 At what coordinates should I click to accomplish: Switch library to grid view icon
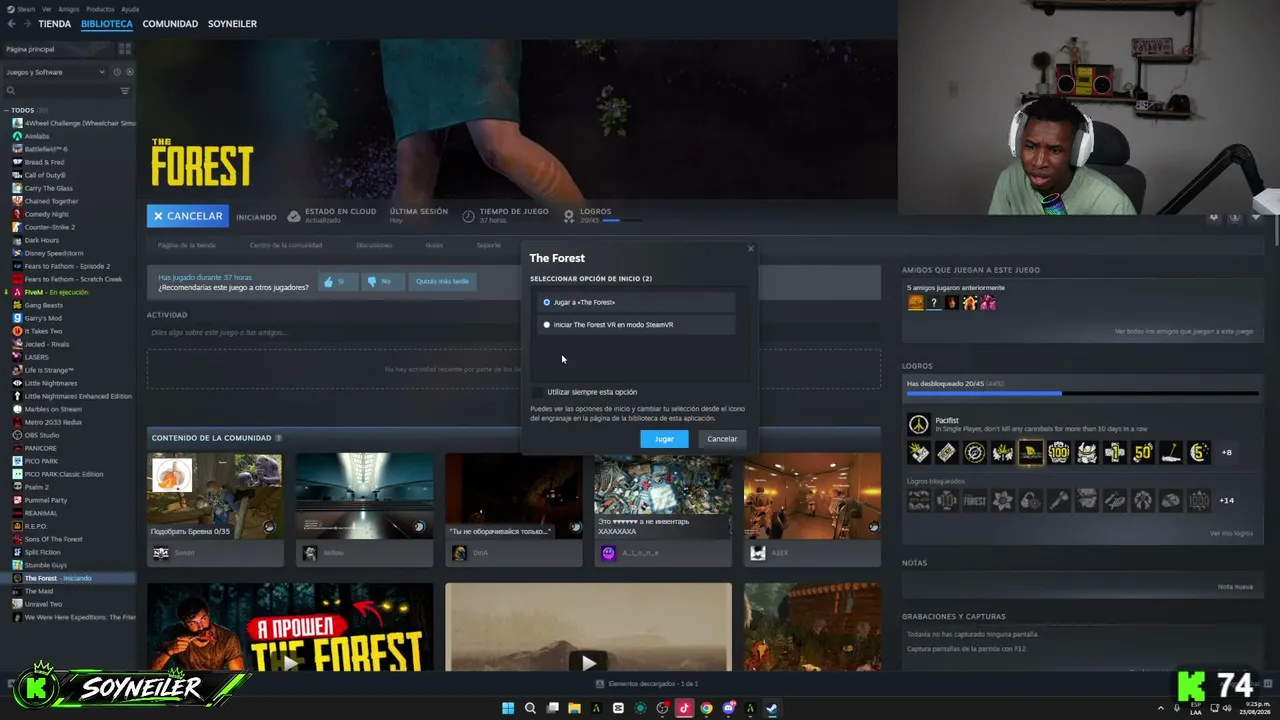click(125, 49)
